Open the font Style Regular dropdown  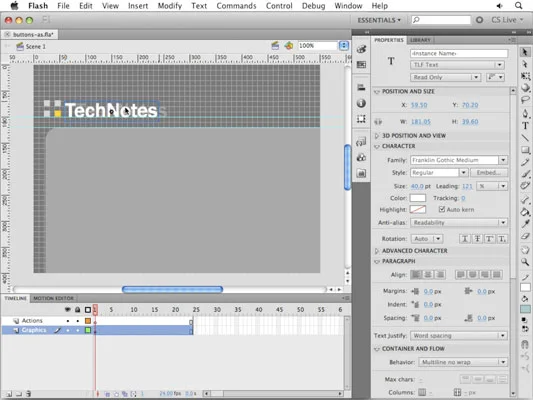tap(439, 173)
